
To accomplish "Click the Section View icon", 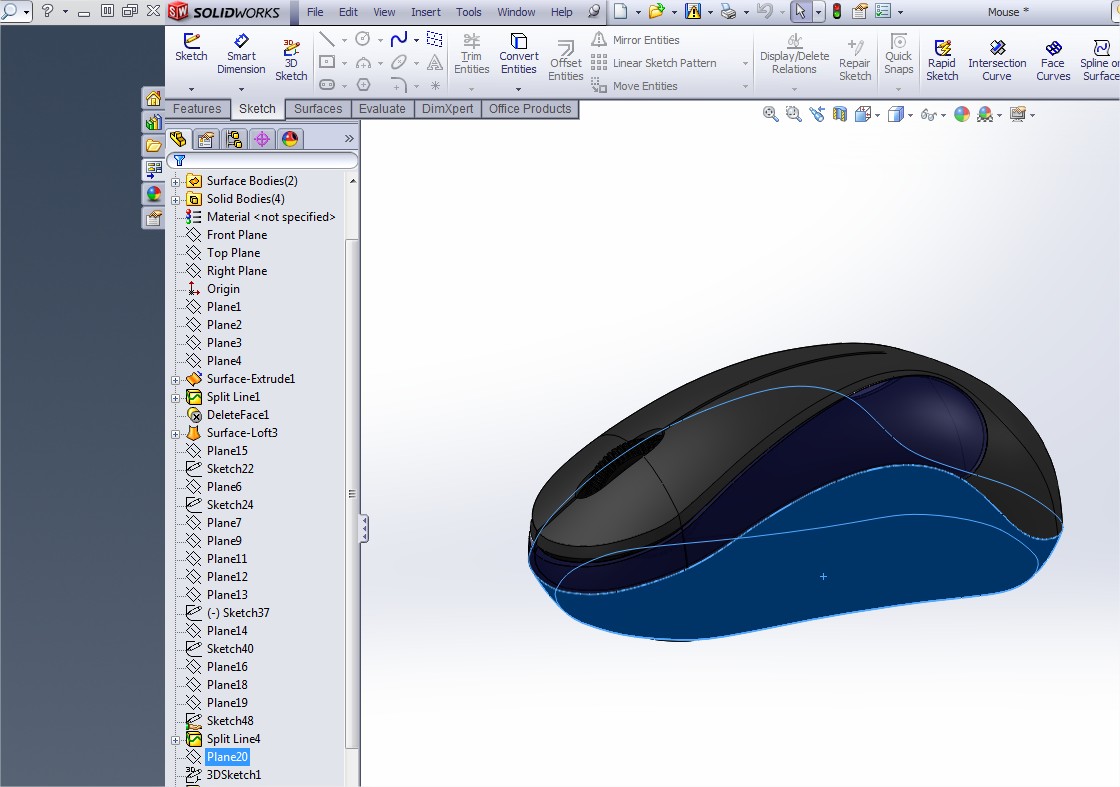I will (839, 114).
